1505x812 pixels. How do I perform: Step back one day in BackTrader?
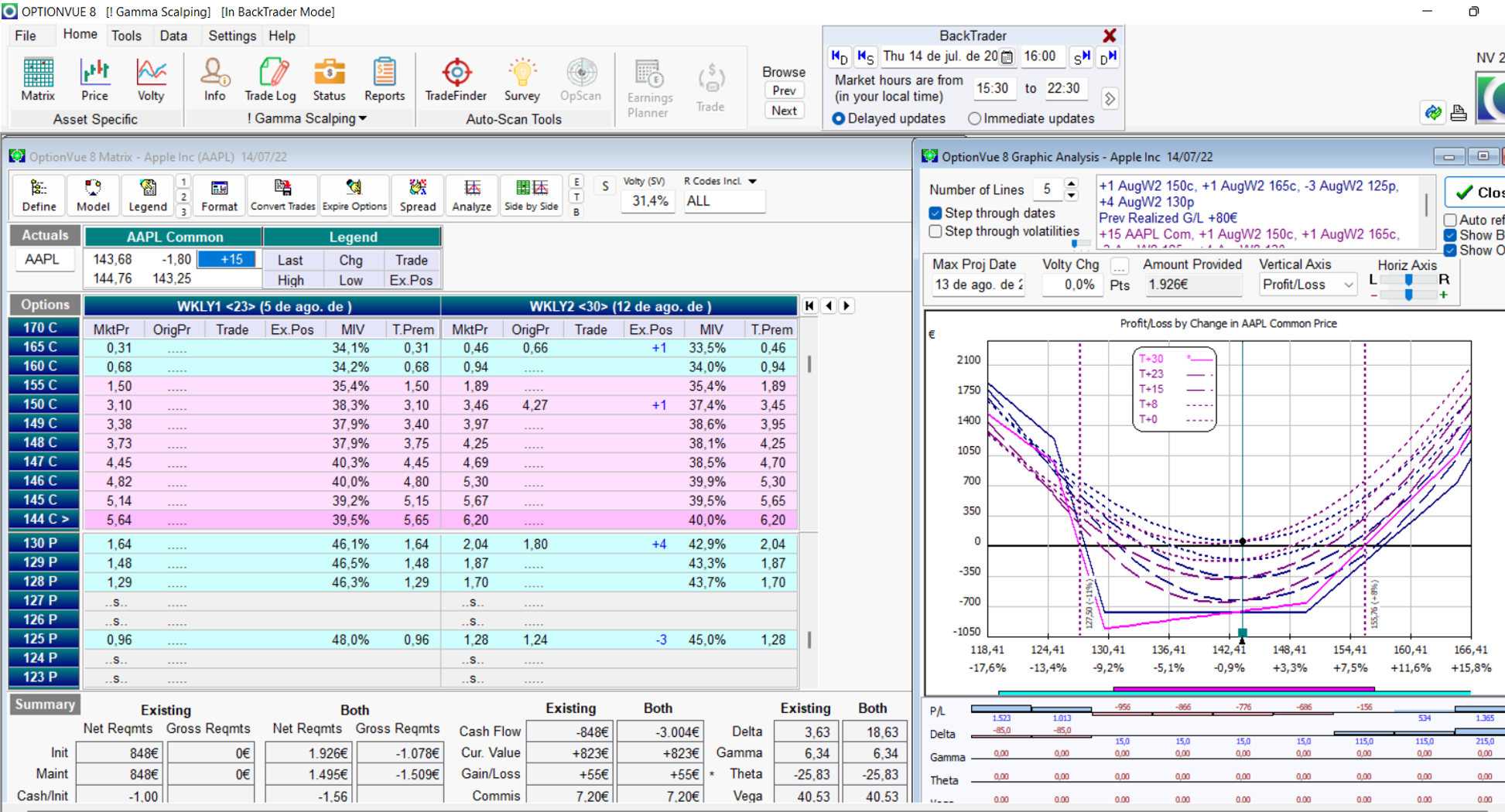[x=840, y=57]
